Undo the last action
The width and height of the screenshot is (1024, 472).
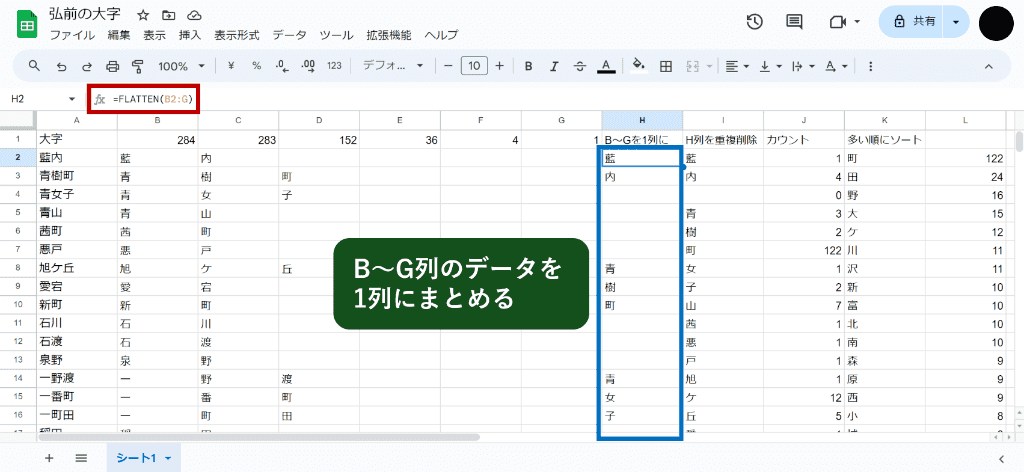pos(61,66)
